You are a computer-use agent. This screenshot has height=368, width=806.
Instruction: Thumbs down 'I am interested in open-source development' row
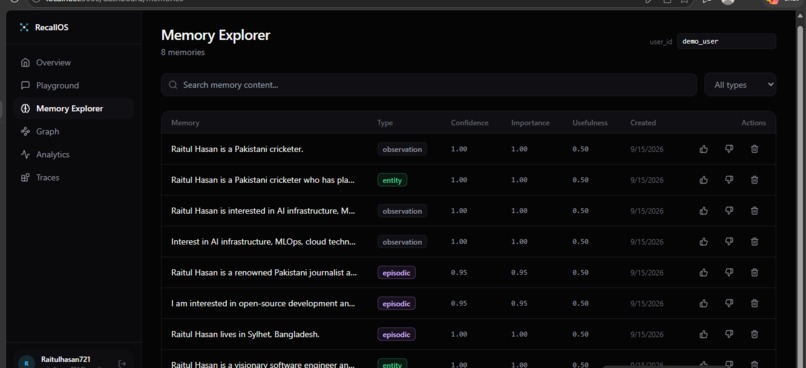pos(729,303)
